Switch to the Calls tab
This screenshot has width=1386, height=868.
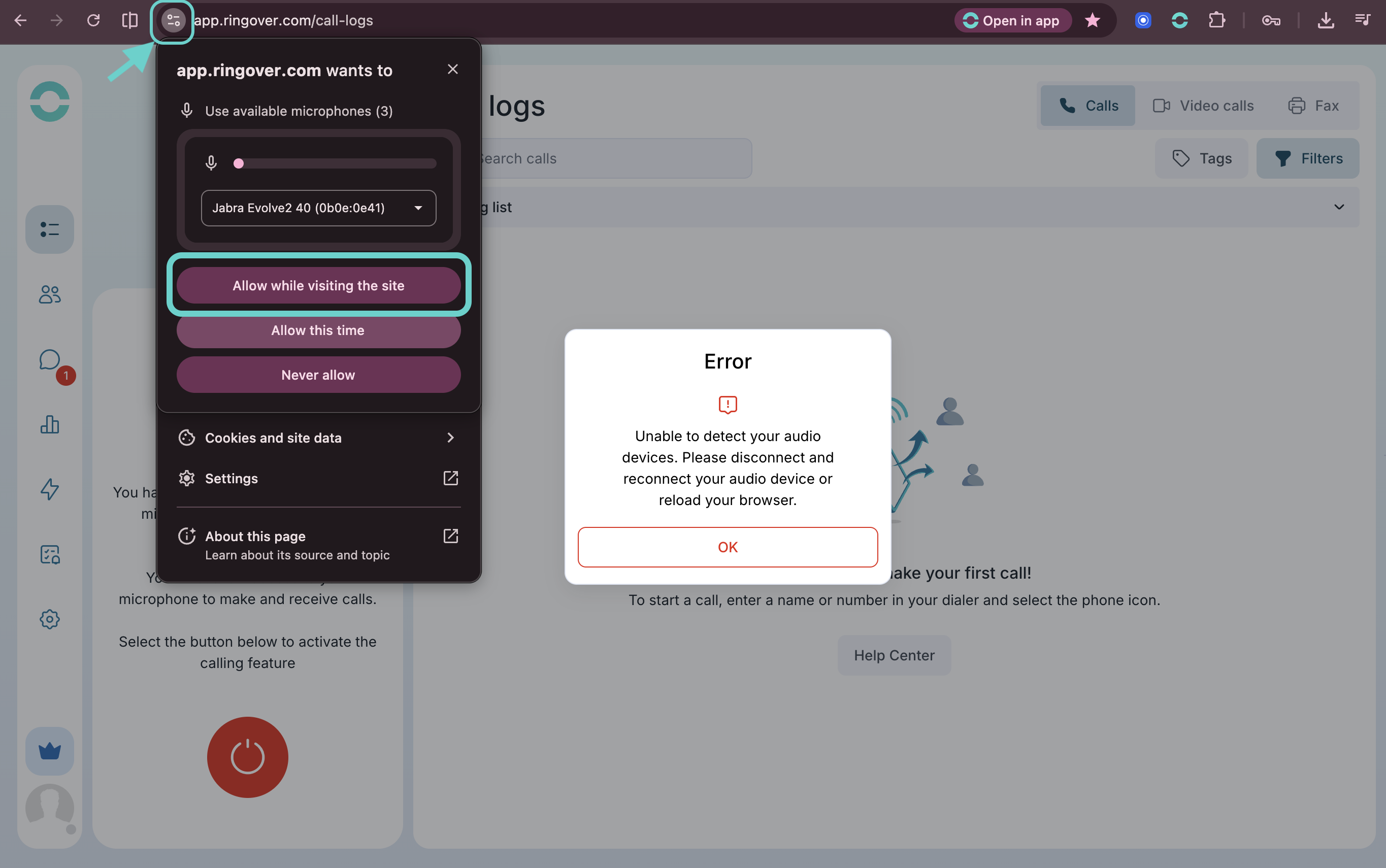[x=1087, y=106]
